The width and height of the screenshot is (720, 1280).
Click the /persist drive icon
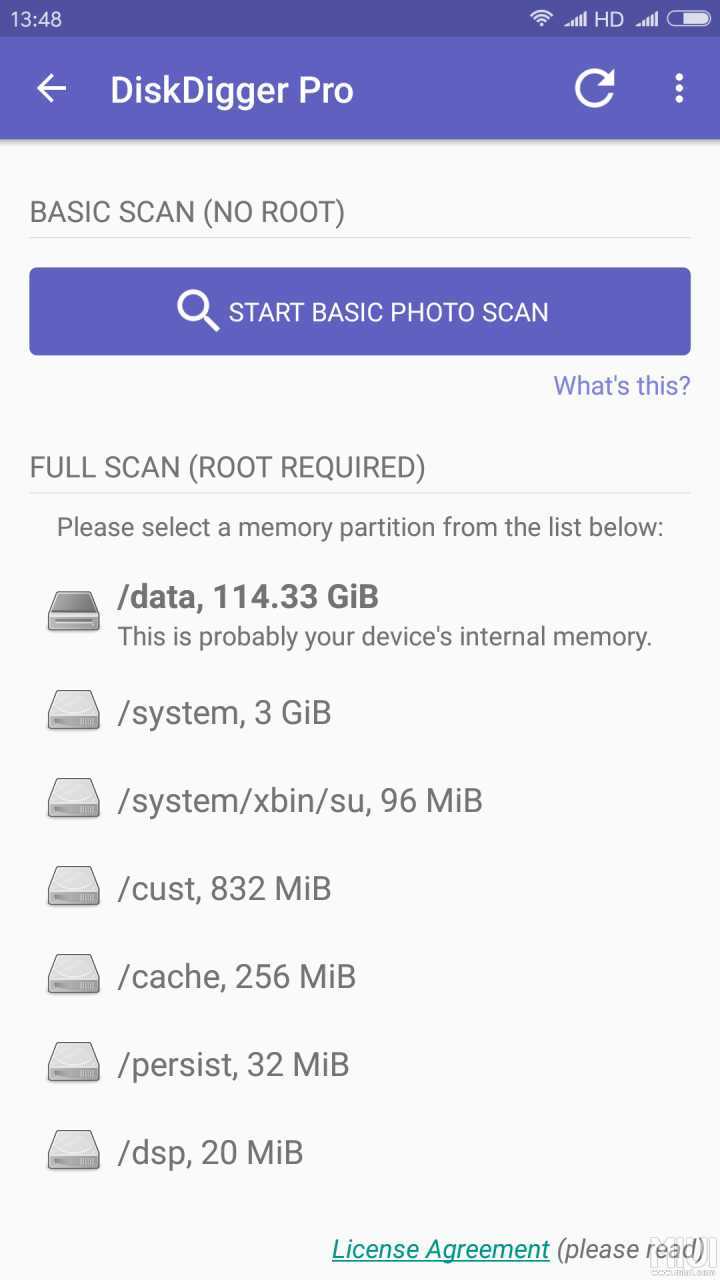point(74,1064)
